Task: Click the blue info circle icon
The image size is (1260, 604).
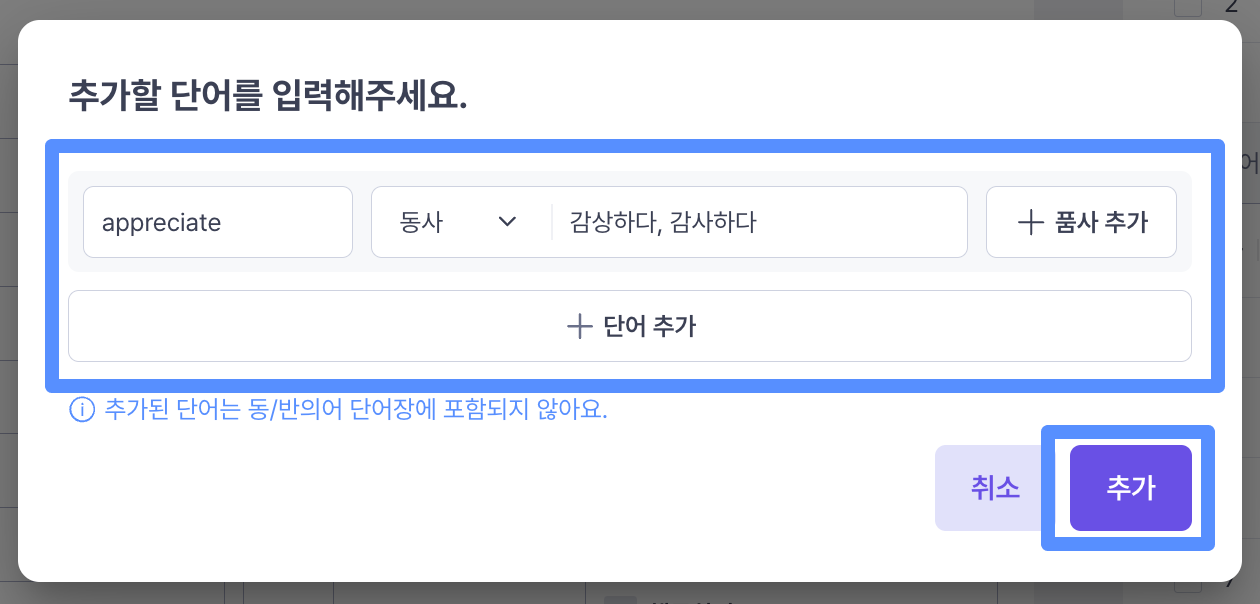Action: [81, 409]
